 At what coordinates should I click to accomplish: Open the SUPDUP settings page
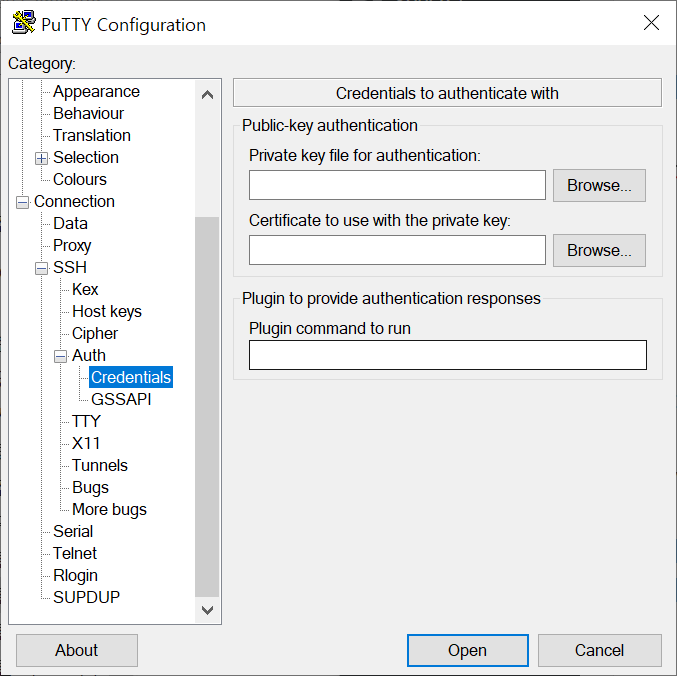86,598
